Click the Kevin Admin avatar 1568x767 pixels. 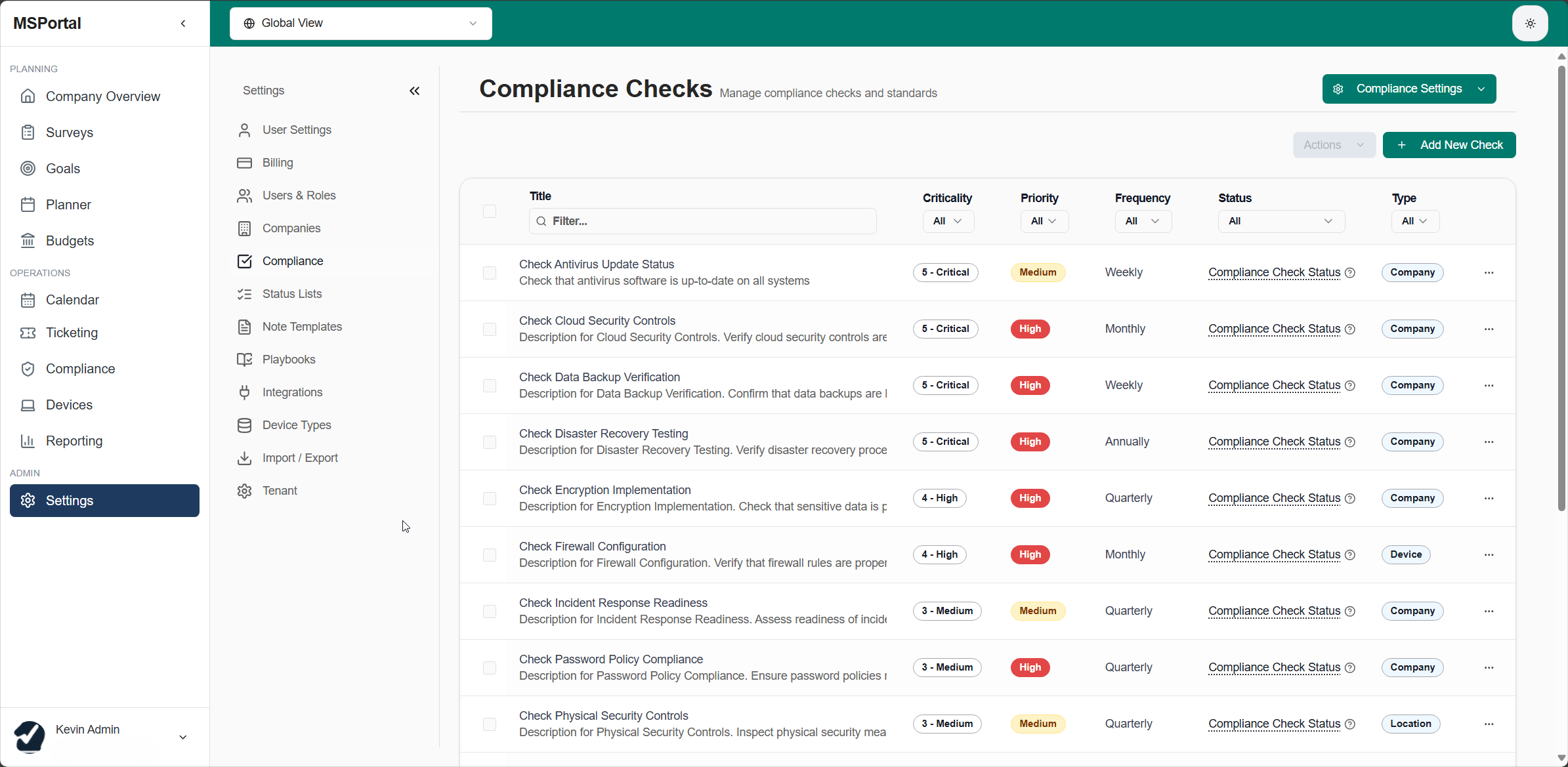pos(30,736)
